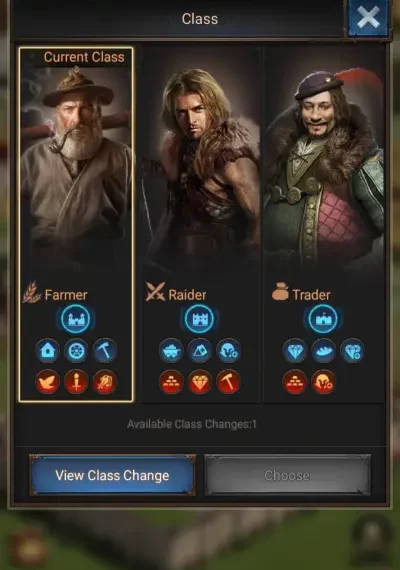Tap the blue pickaxe icon under Farmer

point(105,350)
